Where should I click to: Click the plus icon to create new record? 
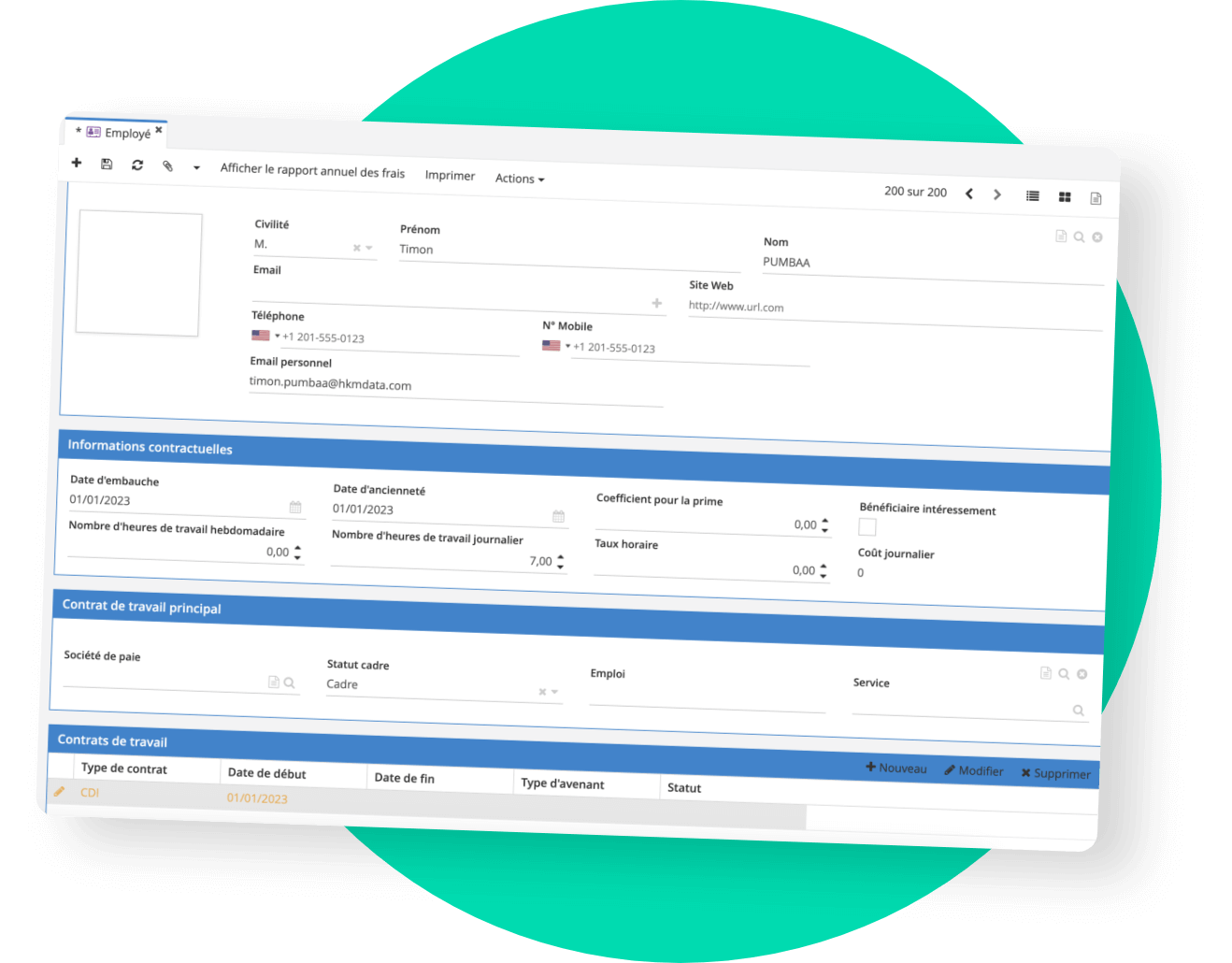77,163
